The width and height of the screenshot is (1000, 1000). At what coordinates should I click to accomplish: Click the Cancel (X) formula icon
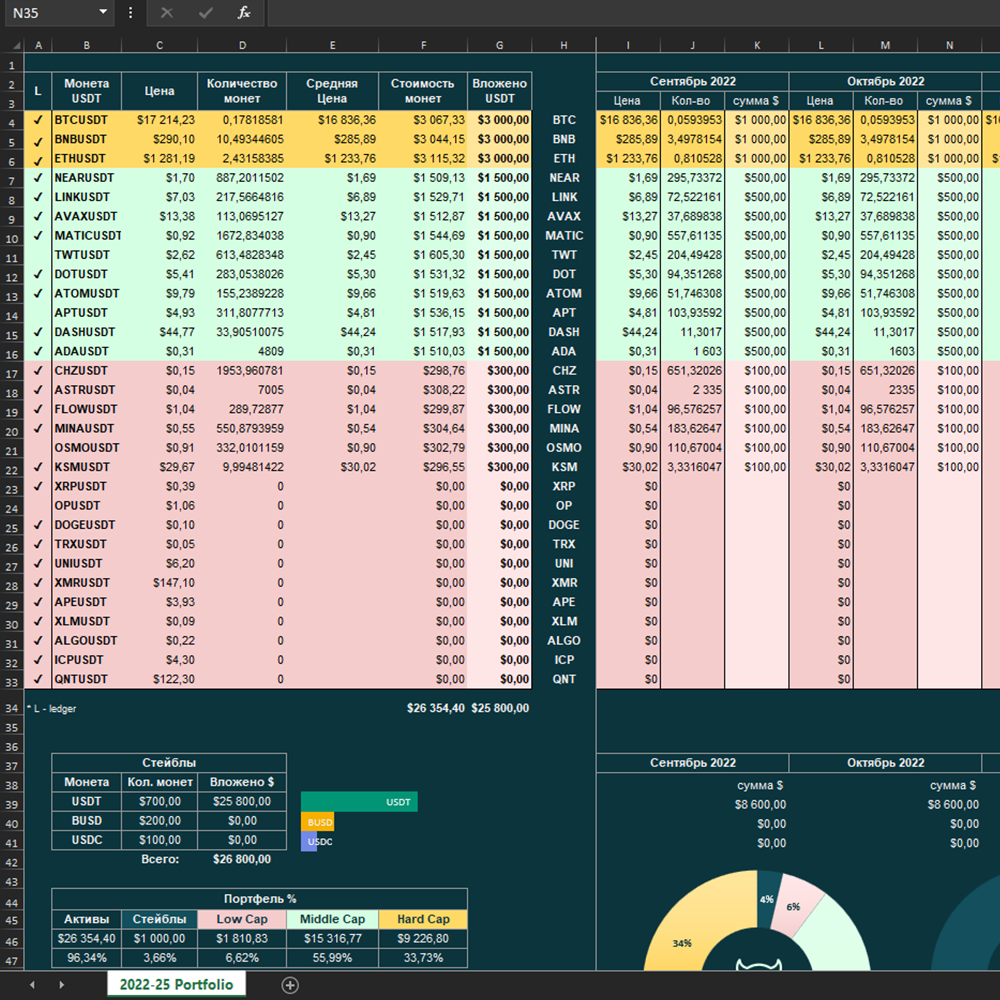pos(166,13)
